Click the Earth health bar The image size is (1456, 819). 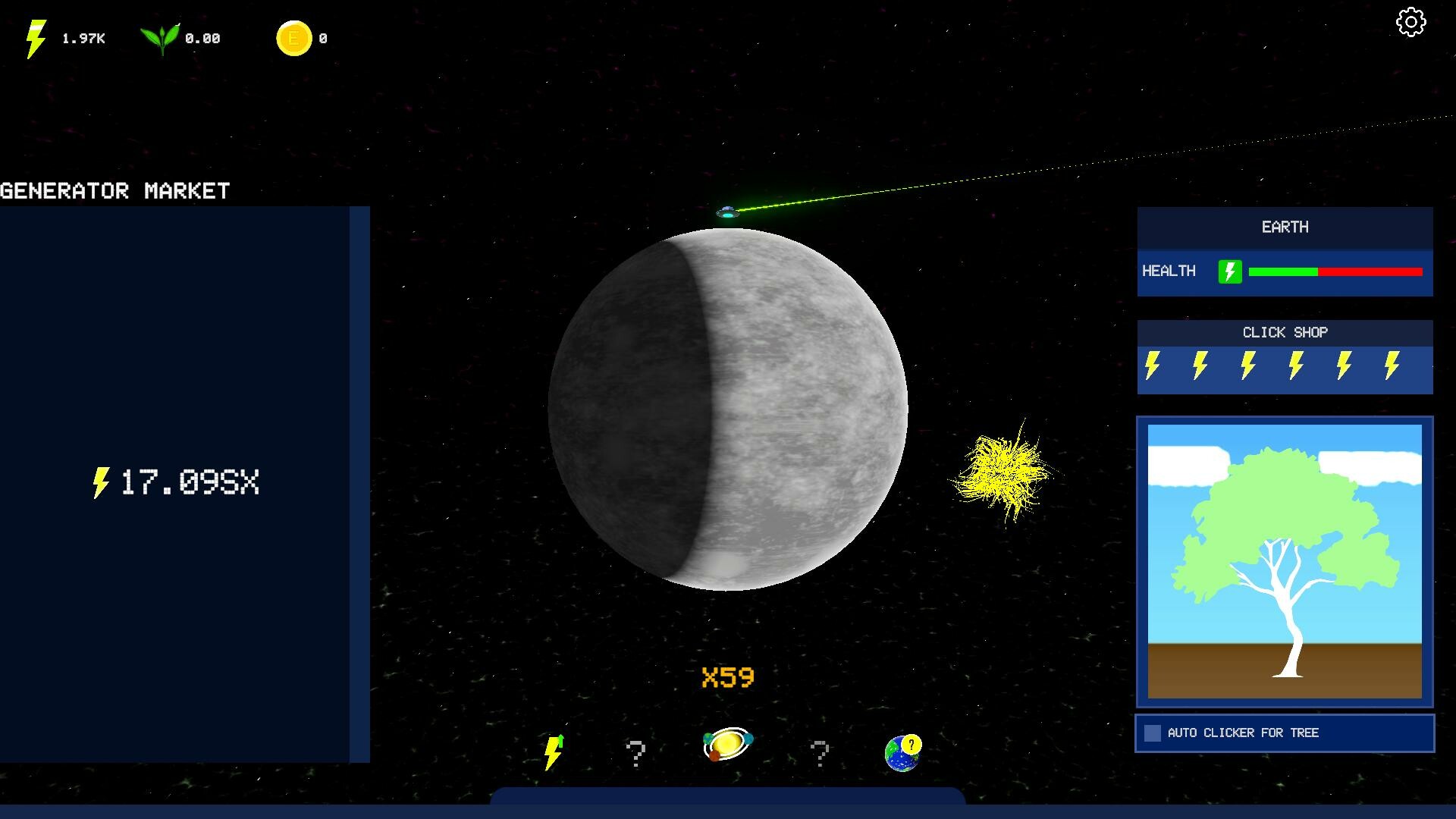(1335, 271)
